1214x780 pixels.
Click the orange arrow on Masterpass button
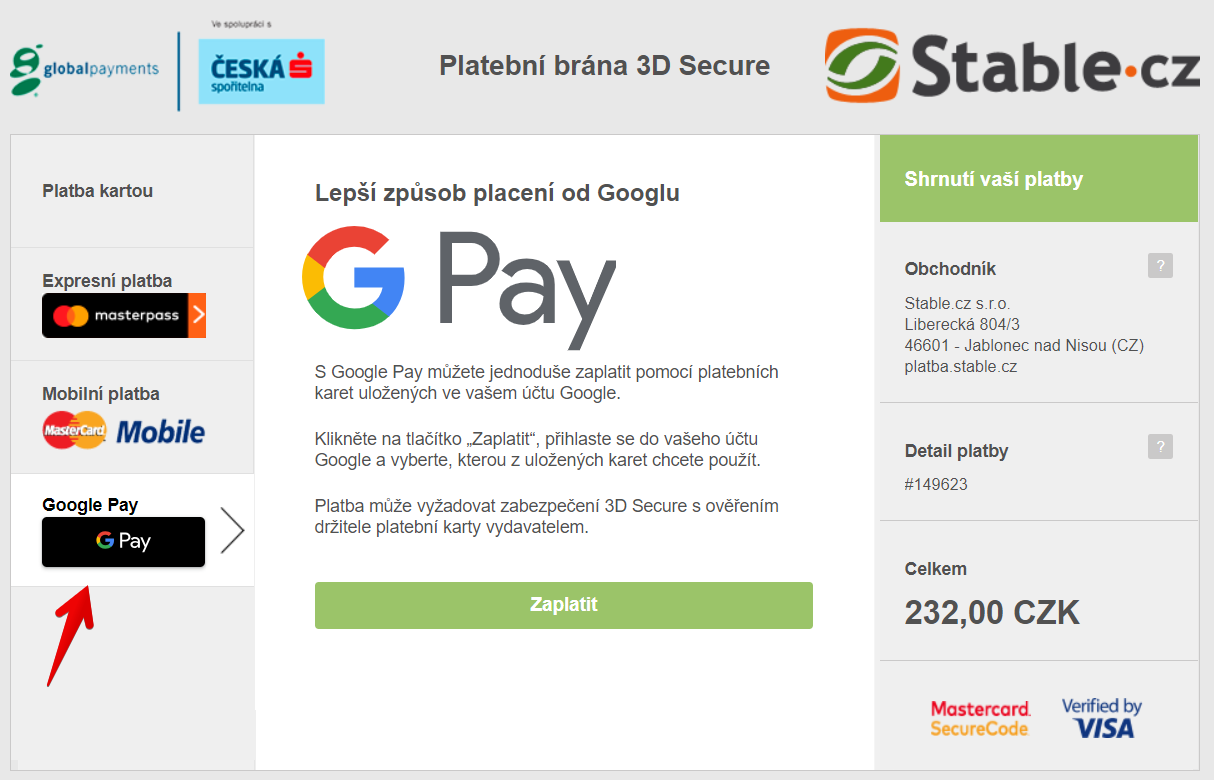[197, 316]
